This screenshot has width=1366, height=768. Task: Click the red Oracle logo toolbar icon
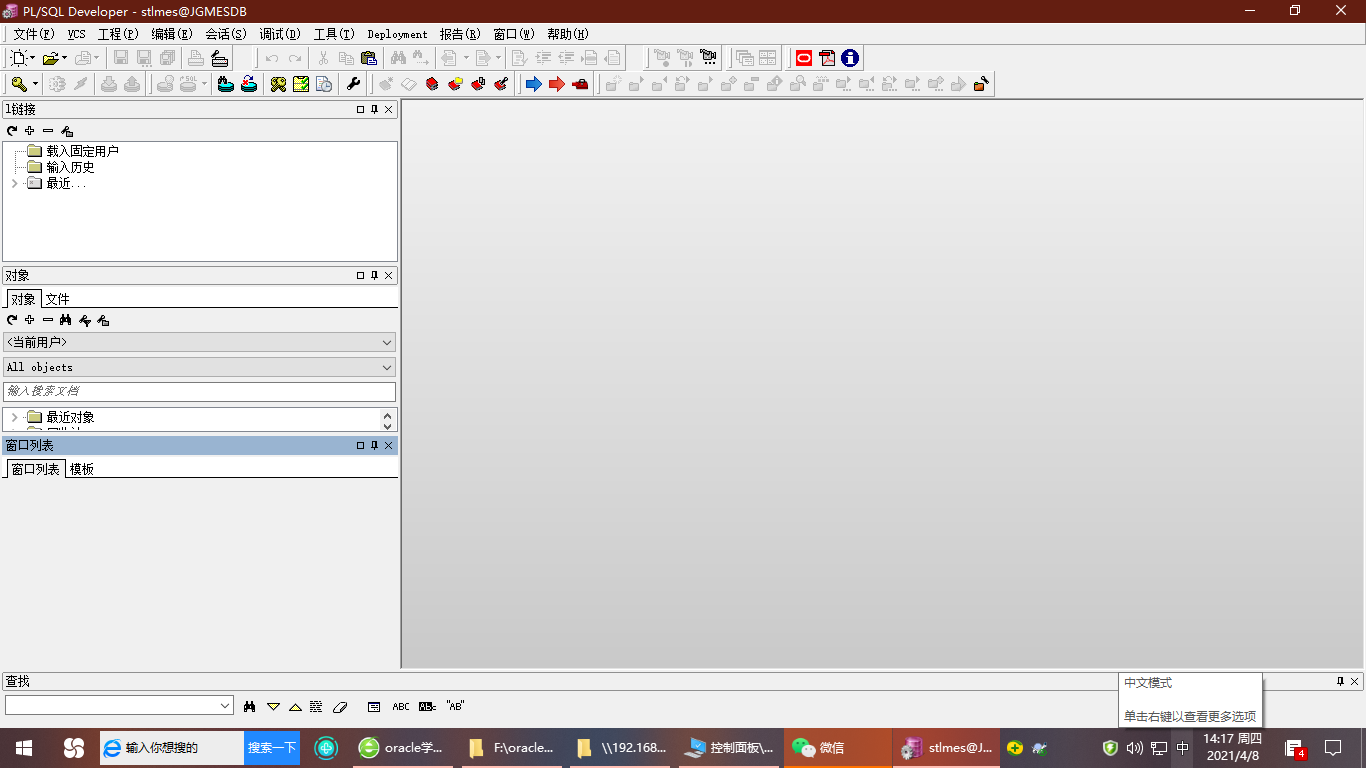pos(804,58)
